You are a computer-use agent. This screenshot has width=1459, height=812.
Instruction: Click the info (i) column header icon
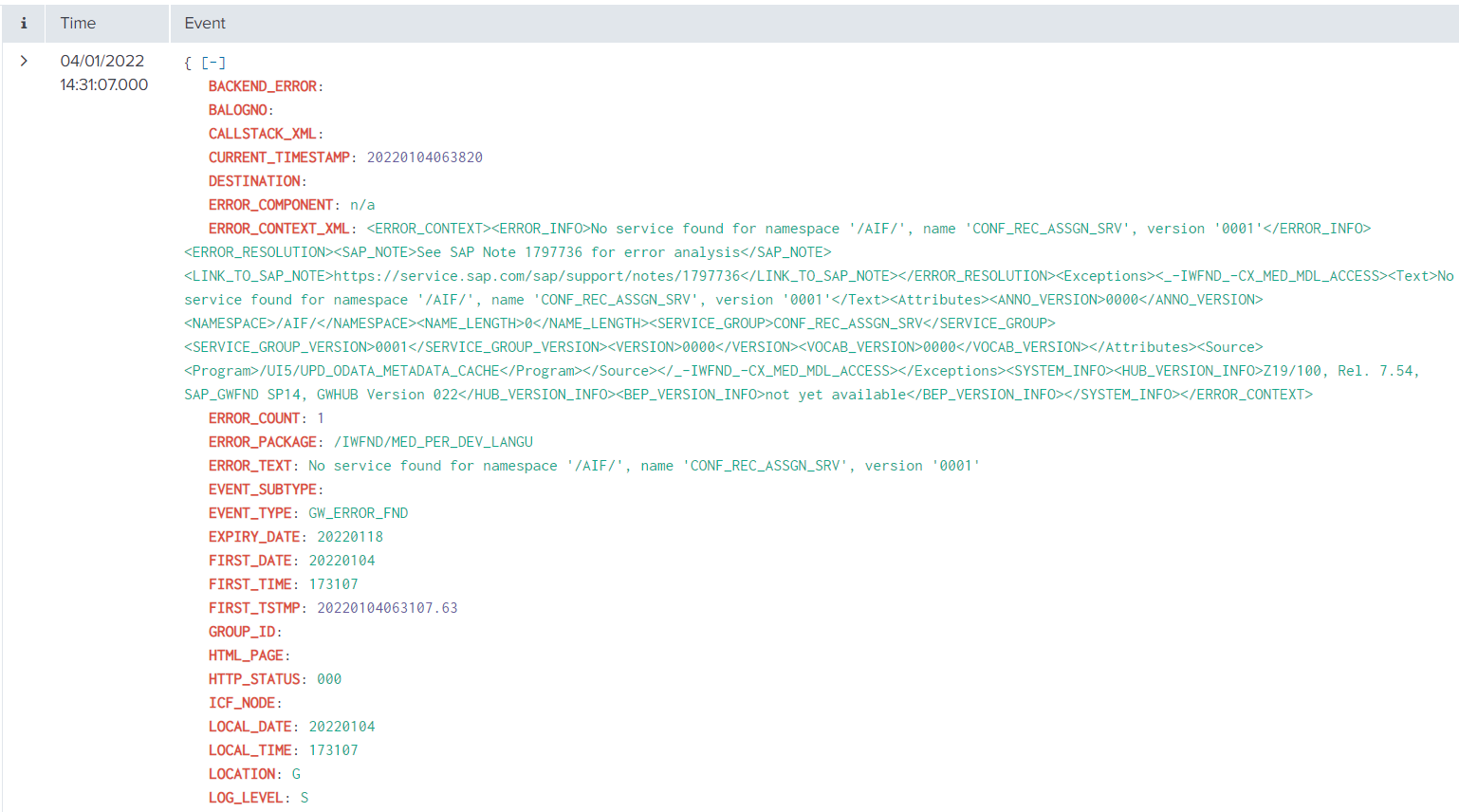[x=23, y=23]
